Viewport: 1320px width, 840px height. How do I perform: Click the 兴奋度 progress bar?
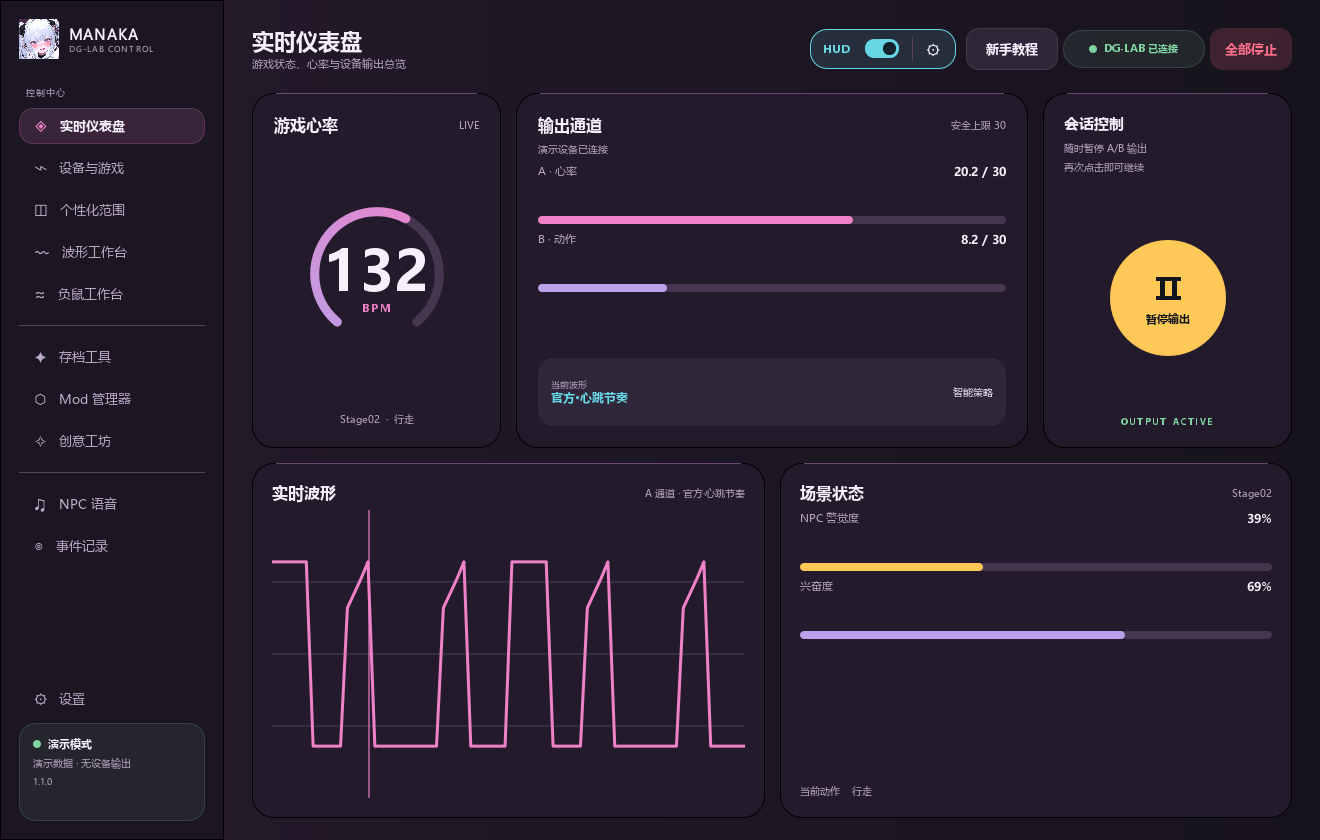(1036, 635)
